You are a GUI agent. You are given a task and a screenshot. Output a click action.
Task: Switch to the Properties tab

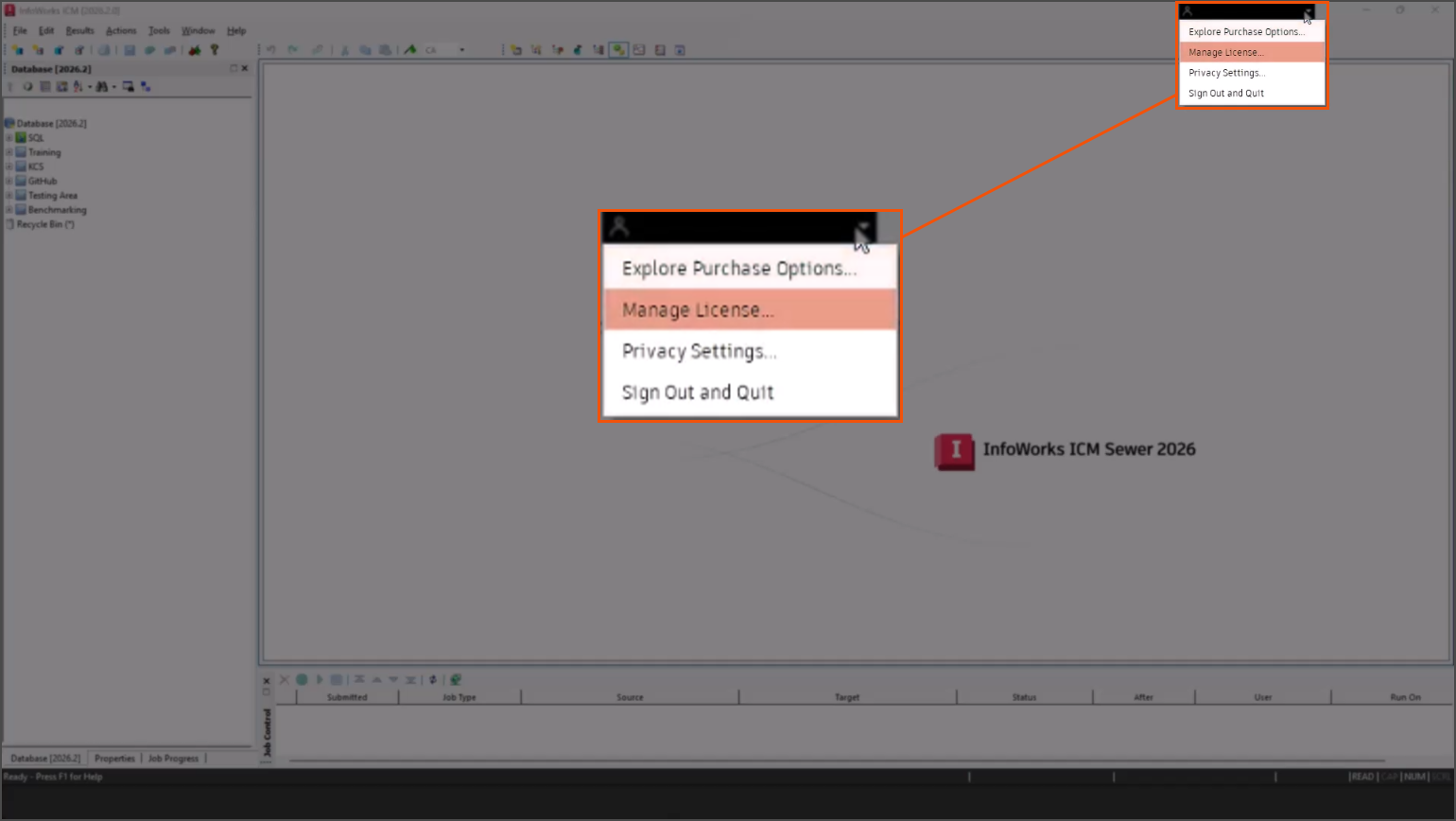(x=114, y=758)
